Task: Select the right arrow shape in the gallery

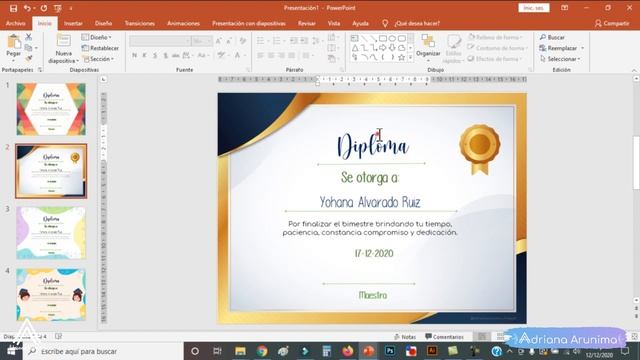Action: click(x=382, y=48)
